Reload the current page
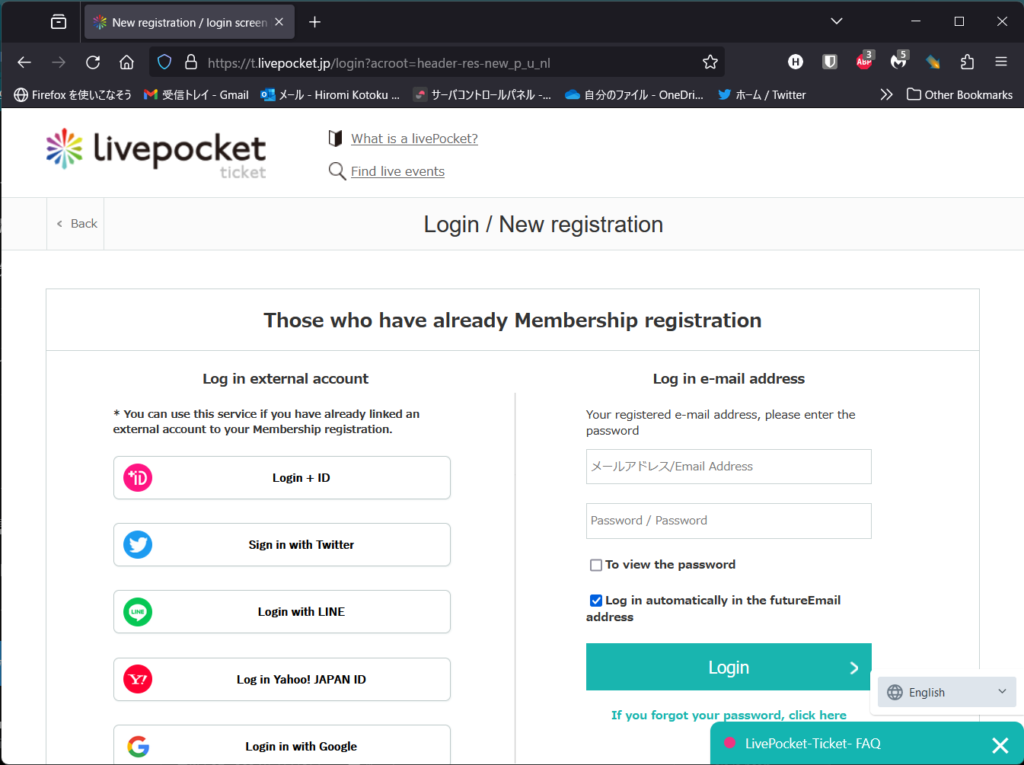The width and height of the screenshot is (1024, 765). (x=92, y=62)
